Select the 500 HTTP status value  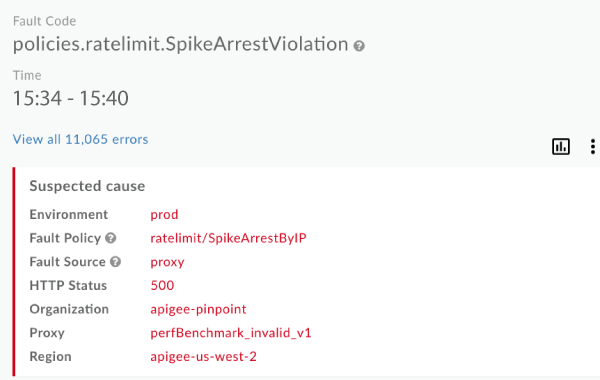click(x=162, y=285)
